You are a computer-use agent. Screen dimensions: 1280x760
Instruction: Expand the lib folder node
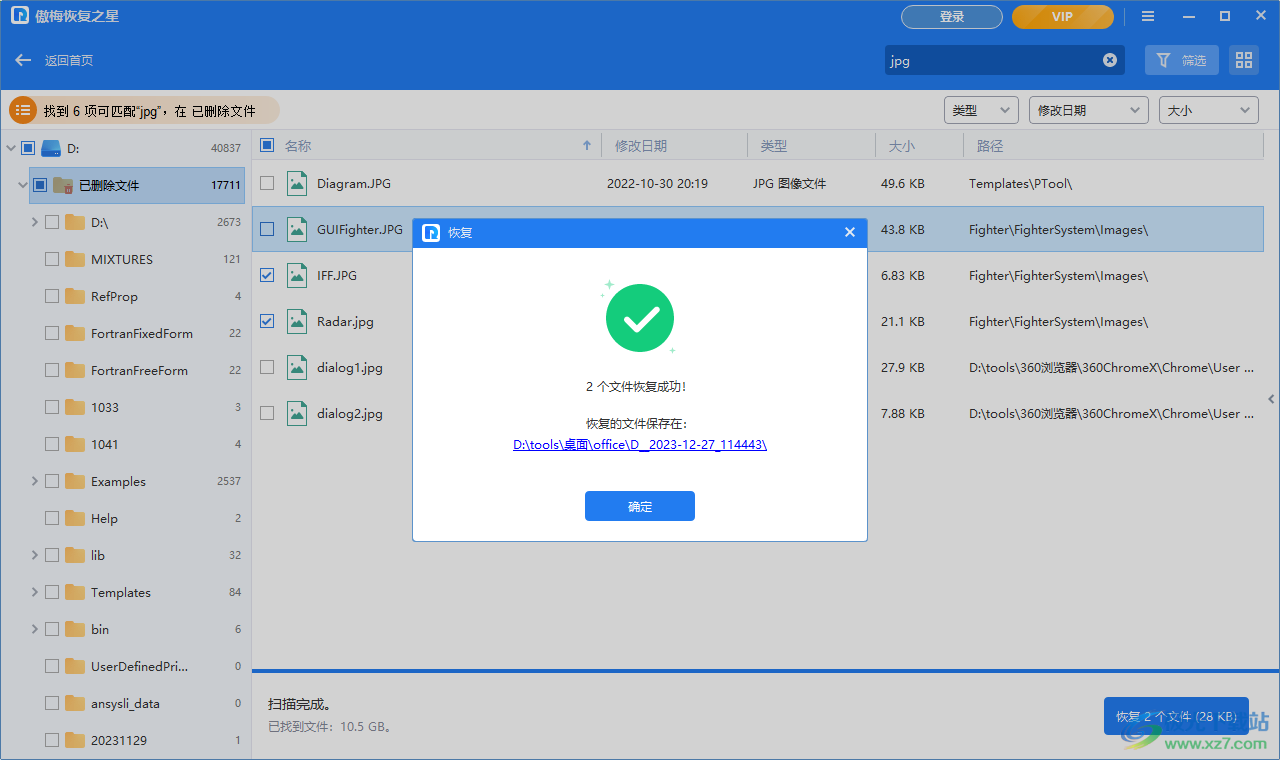coord(35,555)
